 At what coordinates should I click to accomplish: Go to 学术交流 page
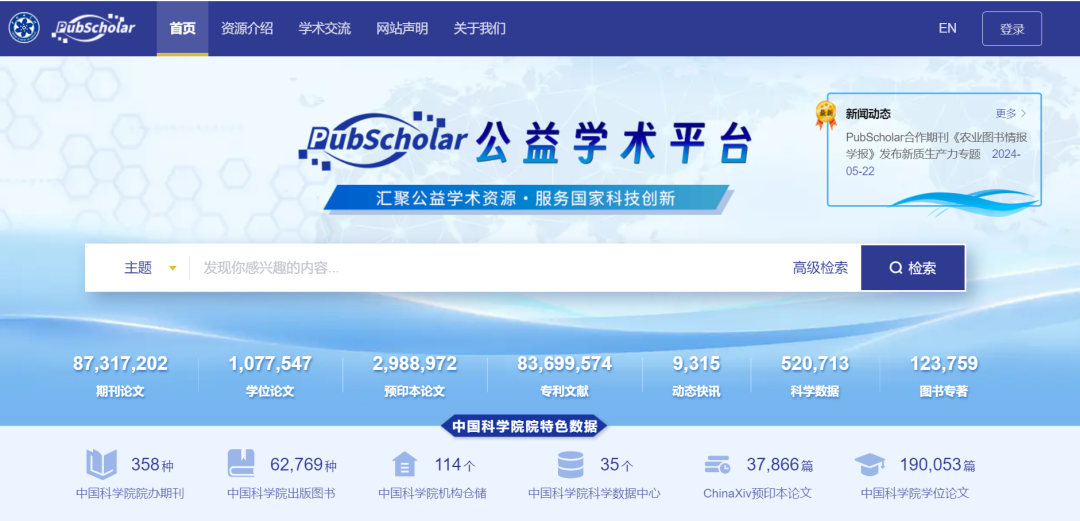pyautogui.click(x=324, y=28)
